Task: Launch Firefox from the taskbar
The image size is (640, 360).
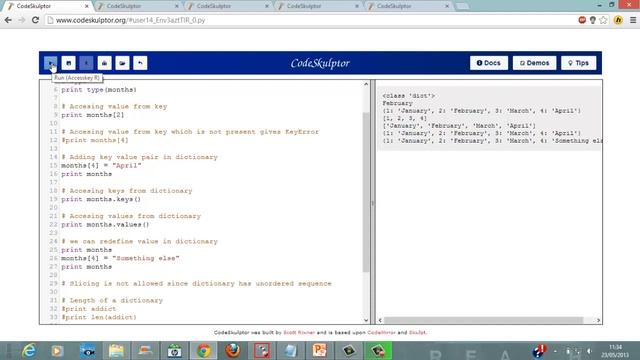Action: pos(233,351)
